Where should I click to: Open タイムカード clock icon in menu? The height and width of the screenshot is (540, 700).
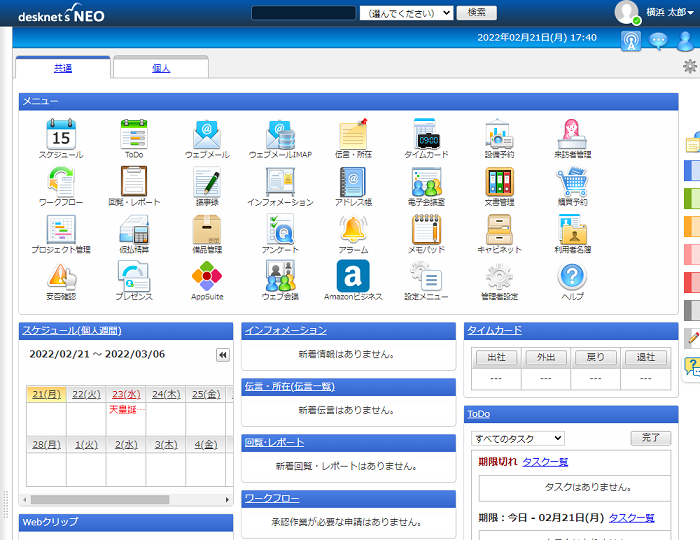(x=426, y=134)
